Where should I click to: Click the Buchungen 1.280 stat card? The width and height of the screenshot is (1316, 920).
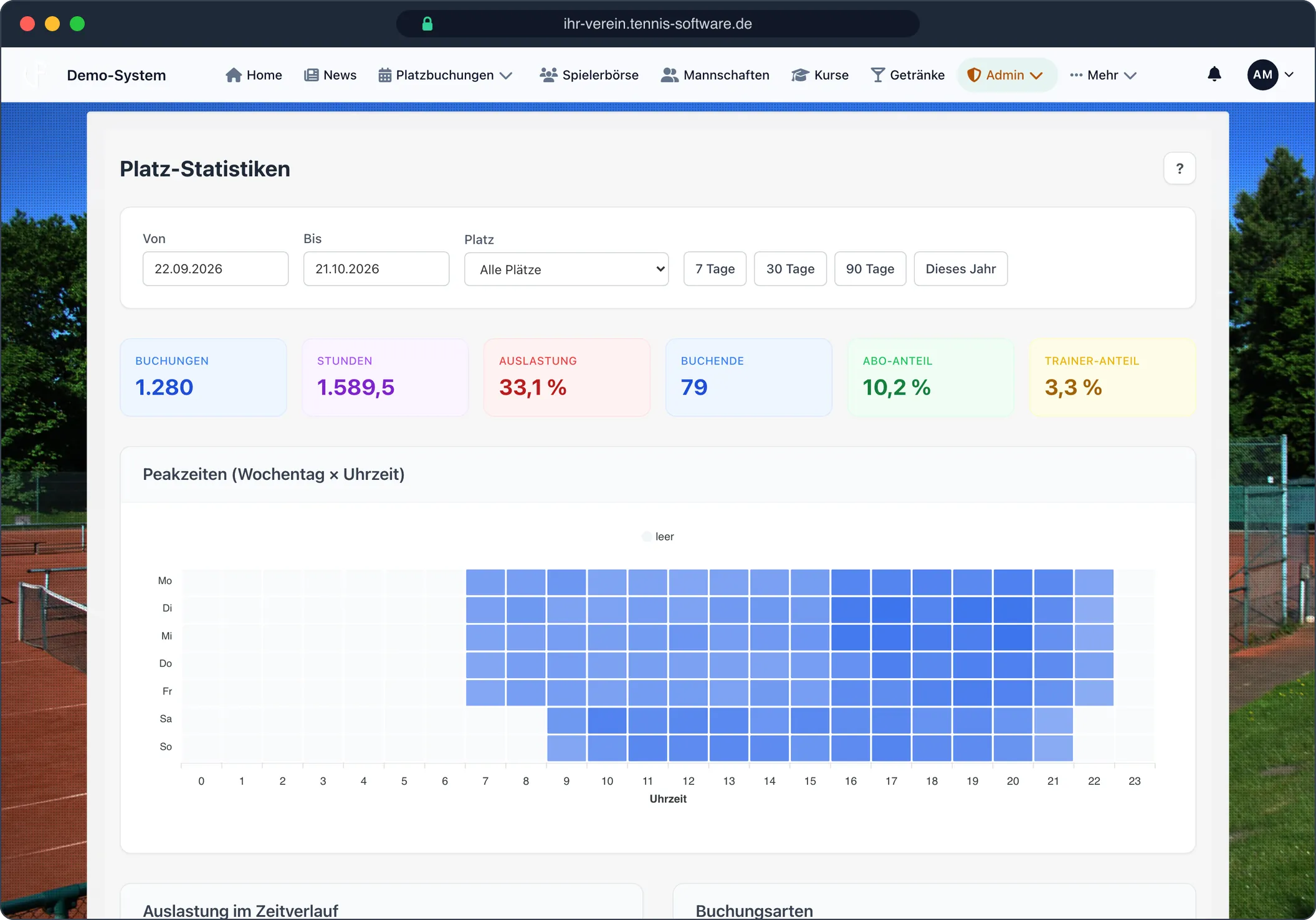[203, 378]
